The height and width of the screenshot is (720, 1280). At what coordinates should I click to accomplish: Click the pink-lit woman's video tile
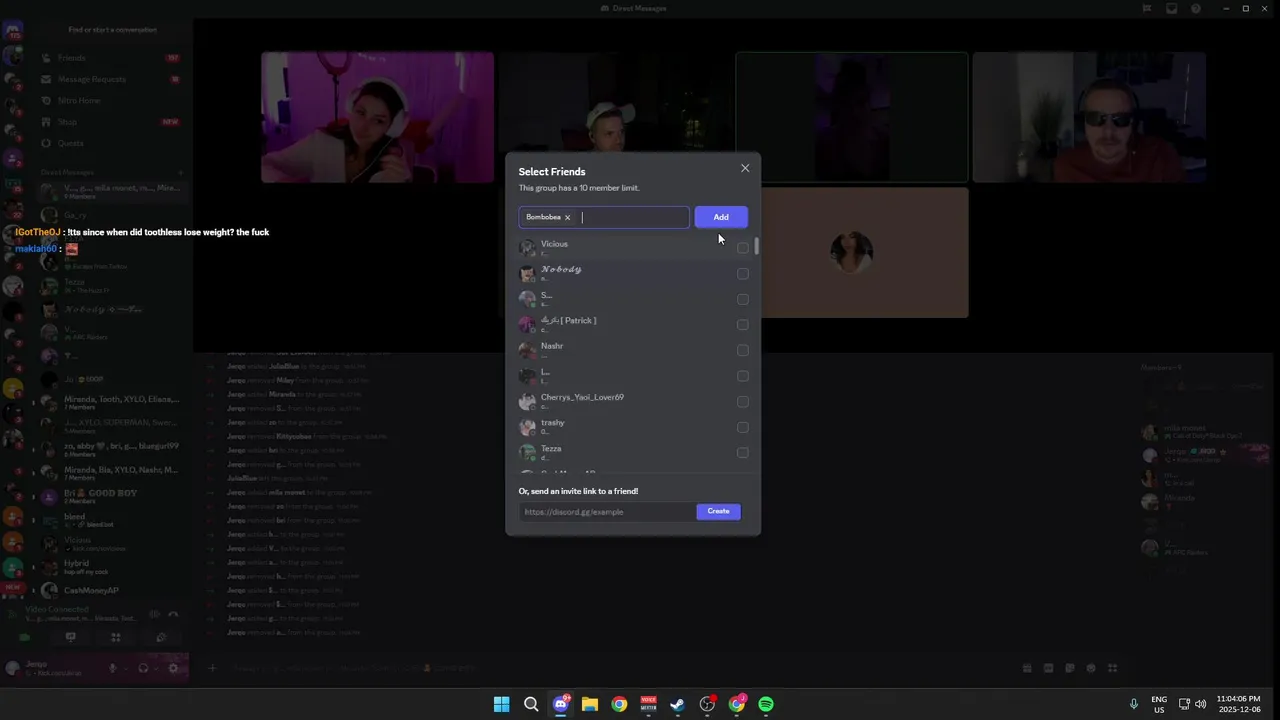[377, 117]
